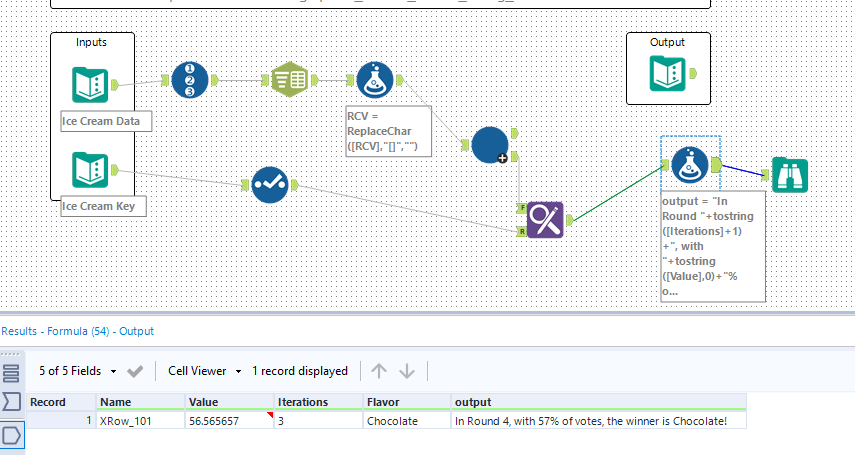Click the output formula annotation box

coord(713,246)
